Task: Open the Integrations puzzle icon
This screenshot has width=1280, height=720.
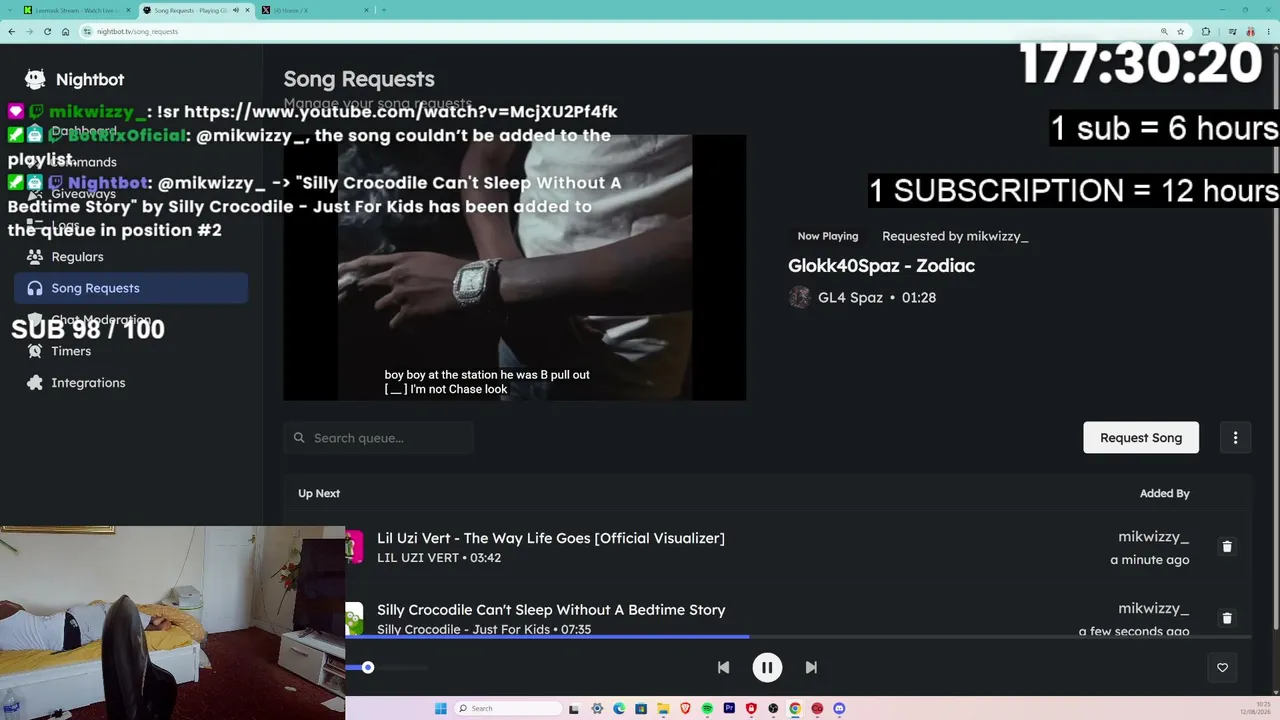Action: click(x=35, y=383)
